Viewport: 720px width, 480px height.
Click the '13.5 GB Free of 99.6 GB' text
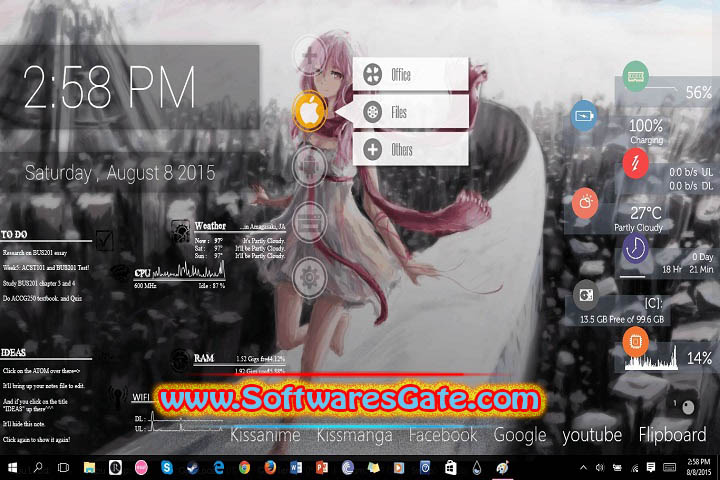[x=622, y=319]
